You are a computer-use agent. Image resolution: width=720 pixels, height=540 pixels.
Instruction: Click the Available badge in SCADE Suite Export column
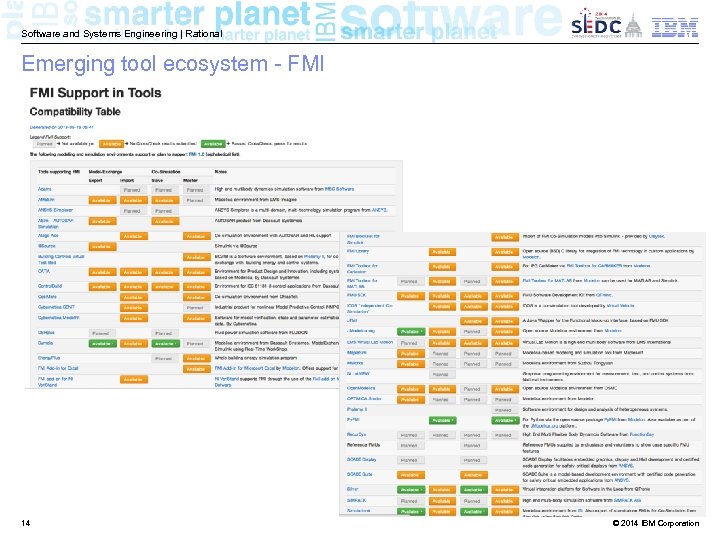411,475
